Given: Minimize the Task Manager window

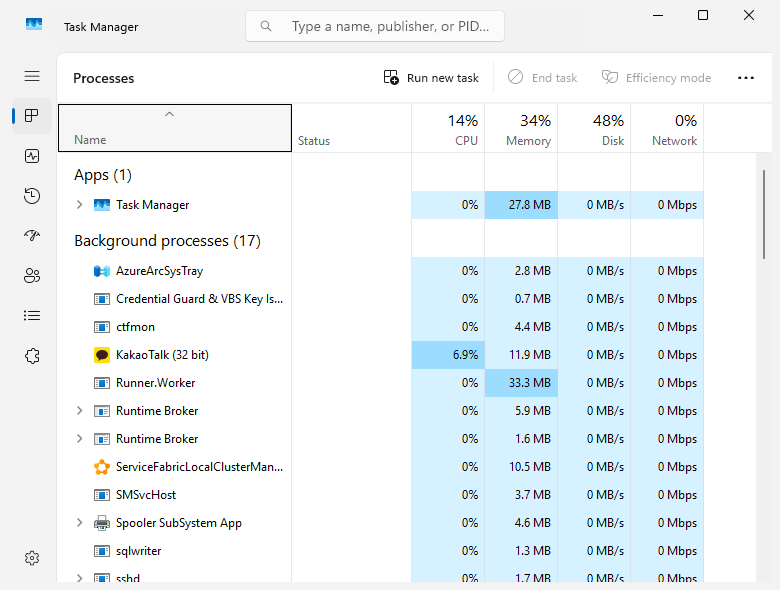Looking at the screenshot, I should (658, 15).
